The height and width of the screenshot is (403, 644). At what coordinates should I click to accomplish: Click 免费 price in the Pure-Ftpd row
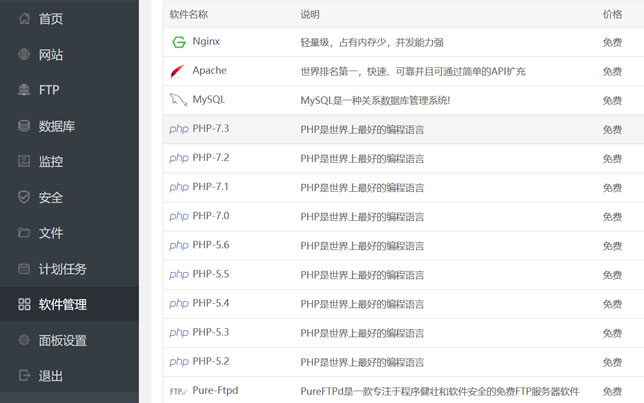(612, 391)
